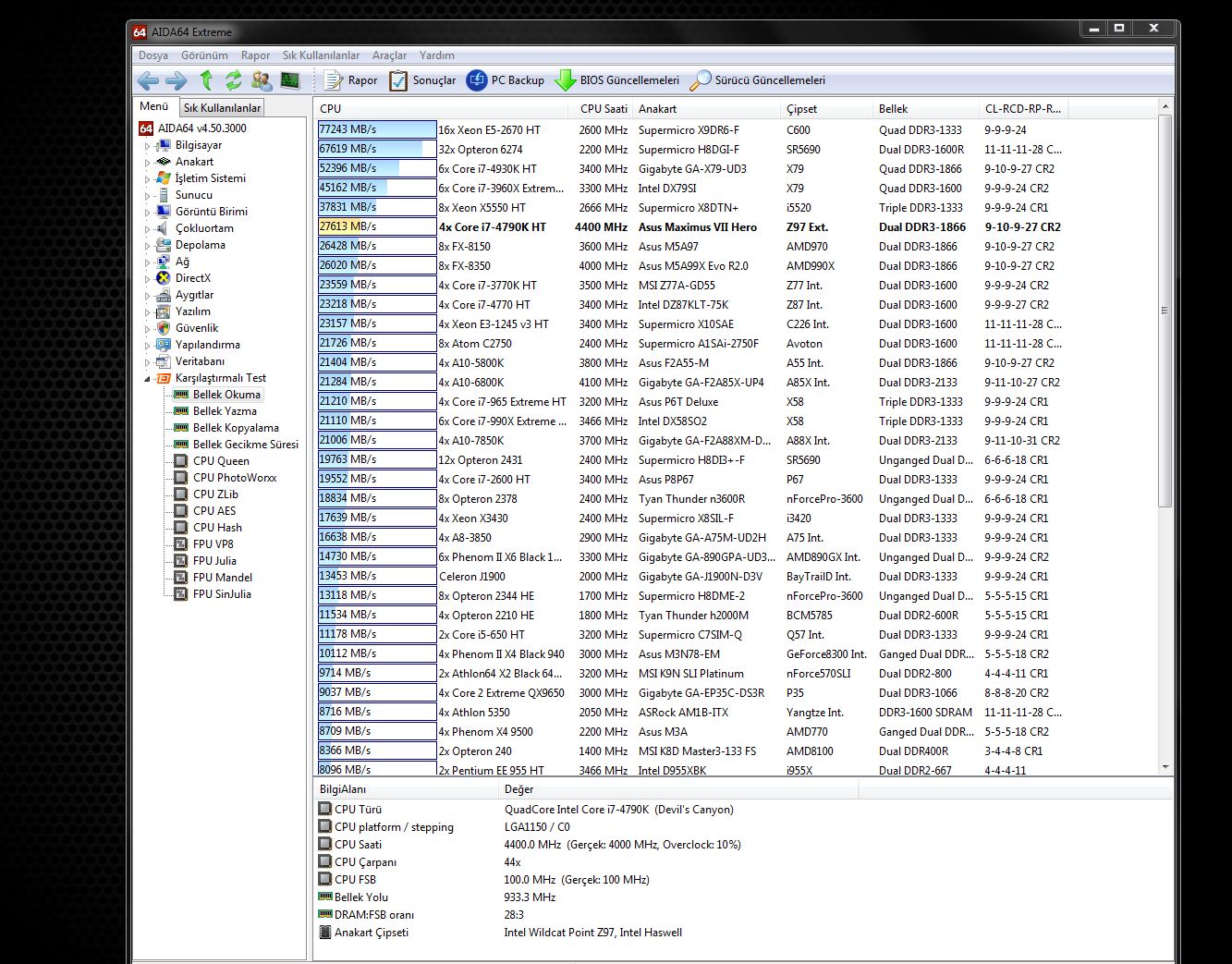Screen dimensions: 1232x964
Task: Select FPU Julia benchmark
Action: (214, 561)
